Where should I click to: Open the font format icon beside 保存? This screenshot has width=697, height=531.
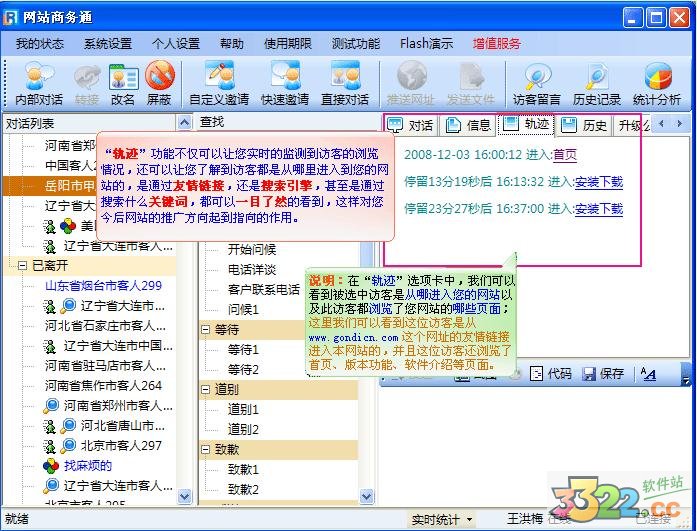(x=649, y=374)
